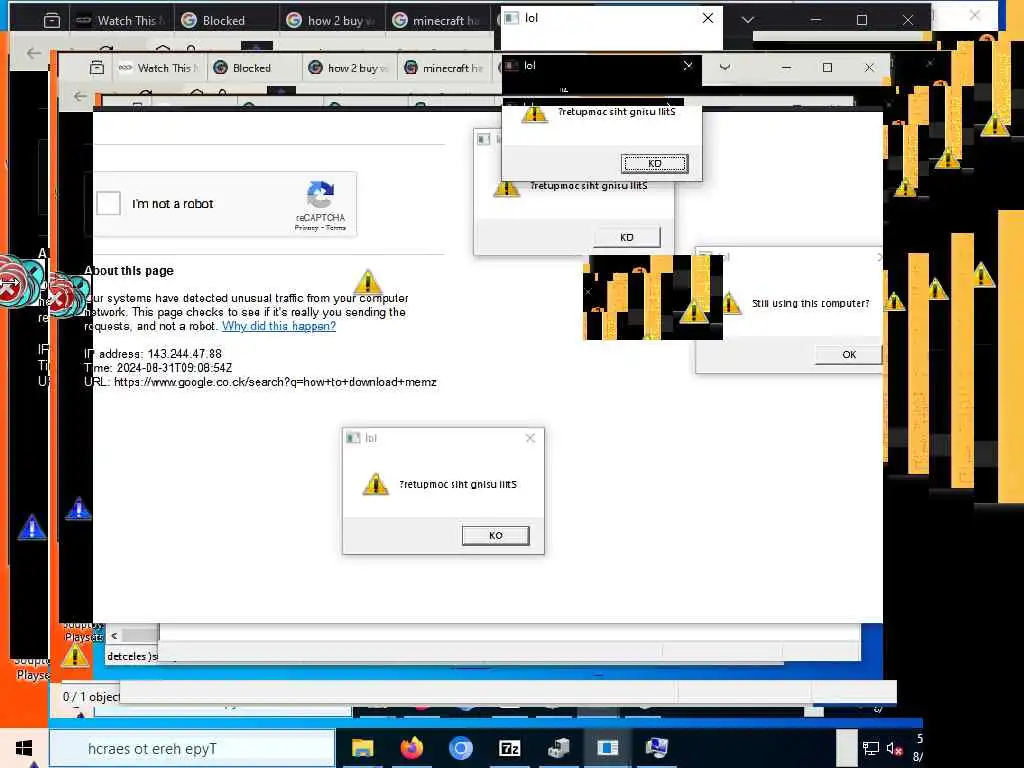The image size is (1024, 768).
Task: Open the computer devices taskbar icon after 7-Zip
Action: point(558,748)
